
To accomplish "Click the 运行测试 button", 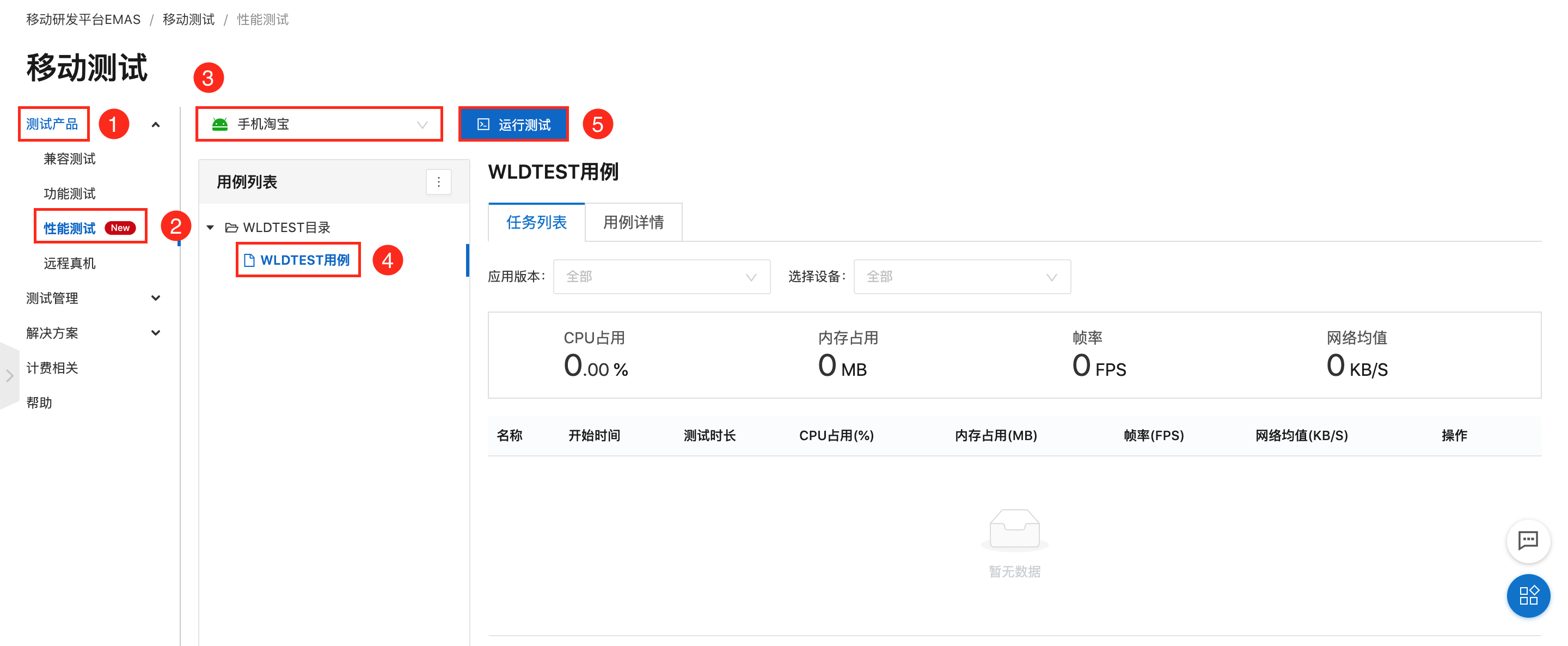I will point(513,124).
